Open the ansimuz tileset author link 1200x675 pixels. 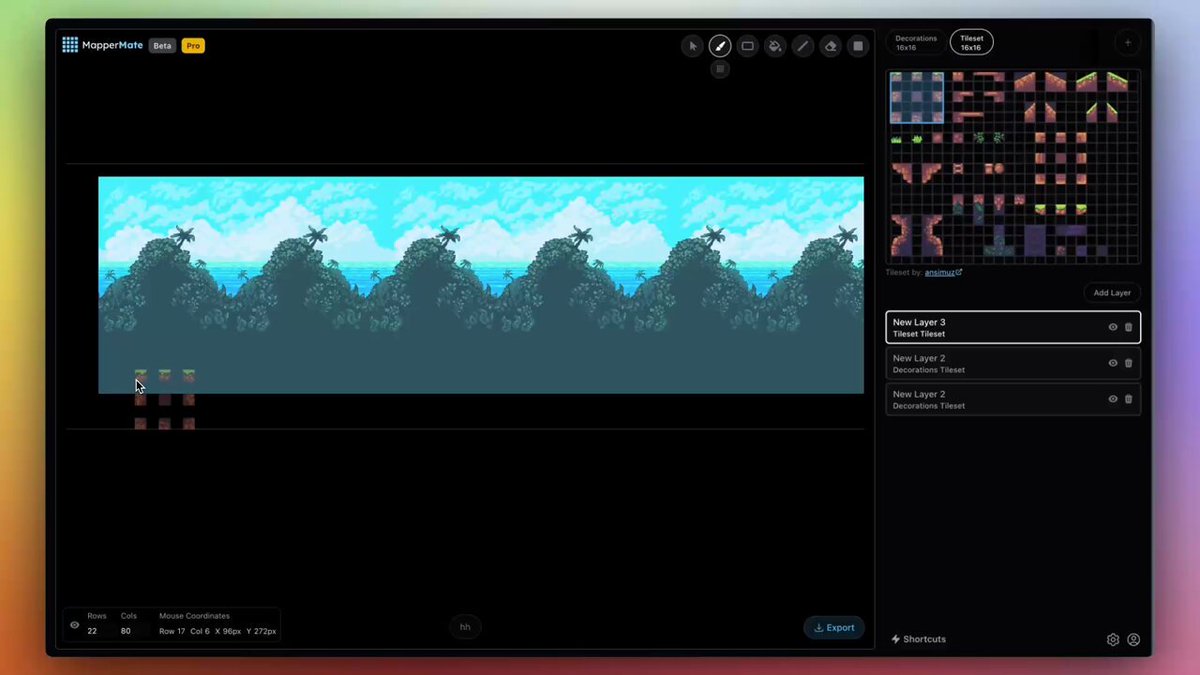pyautogui.click(x=943, y=272)
